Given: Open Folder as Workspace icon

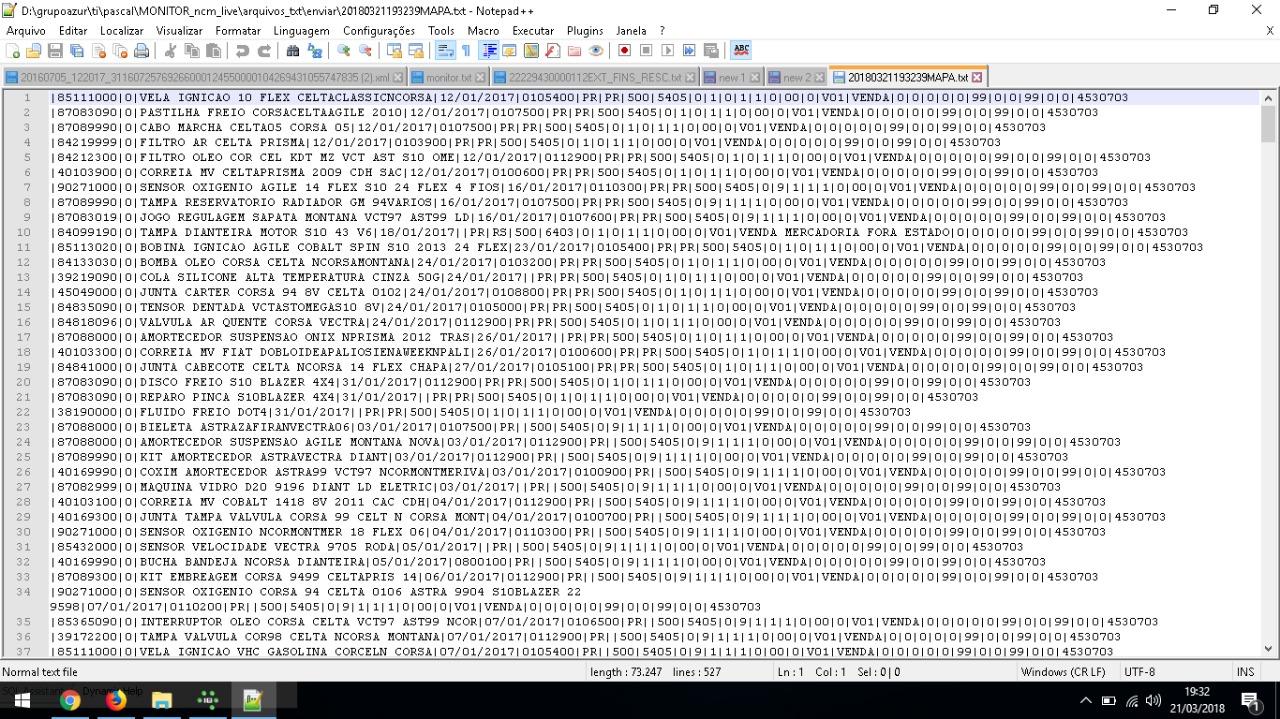Looking at the screenshot, I should [574, 51].
